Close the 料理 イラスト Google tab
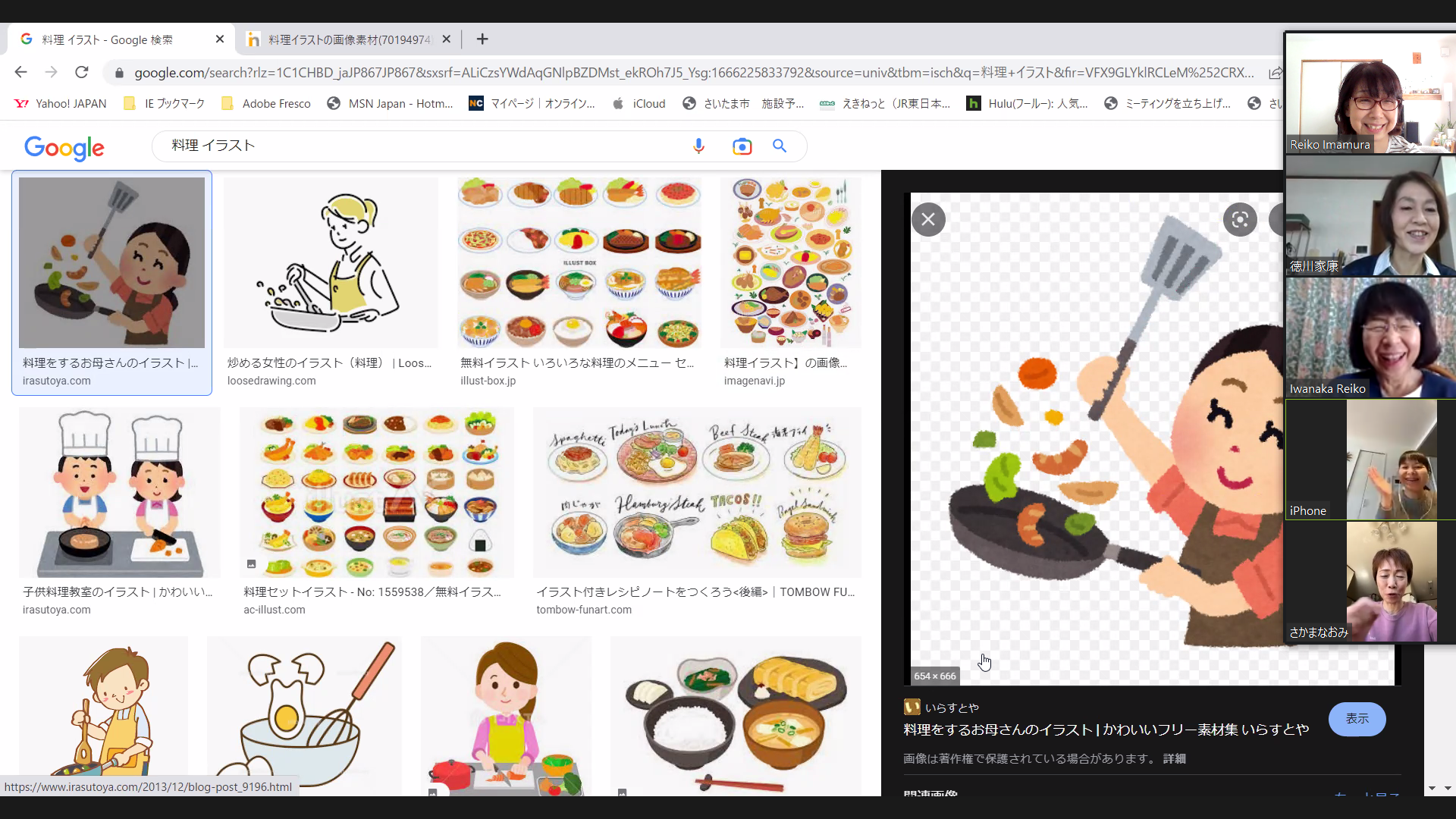 pos(220,39)
